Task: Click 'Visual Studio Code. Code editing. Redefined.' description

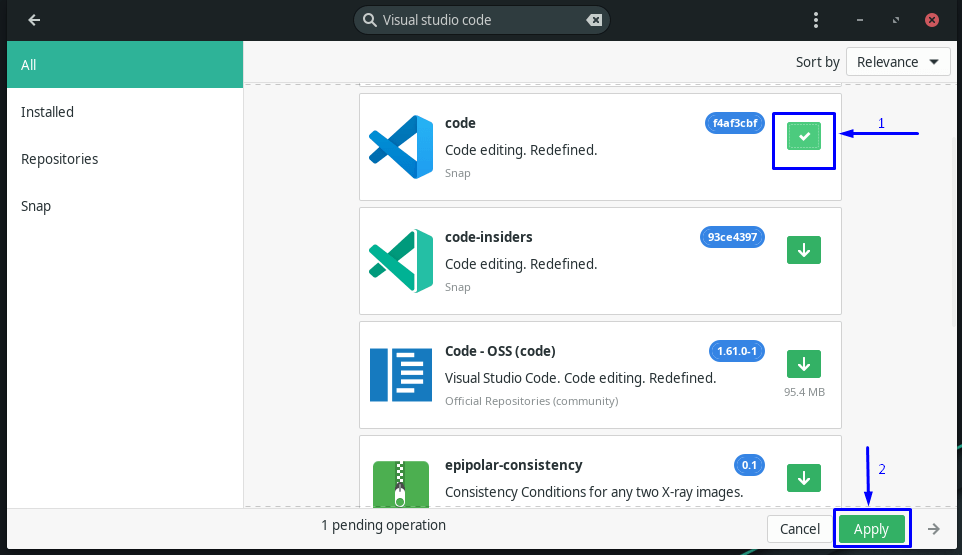Action: point(580,378)
